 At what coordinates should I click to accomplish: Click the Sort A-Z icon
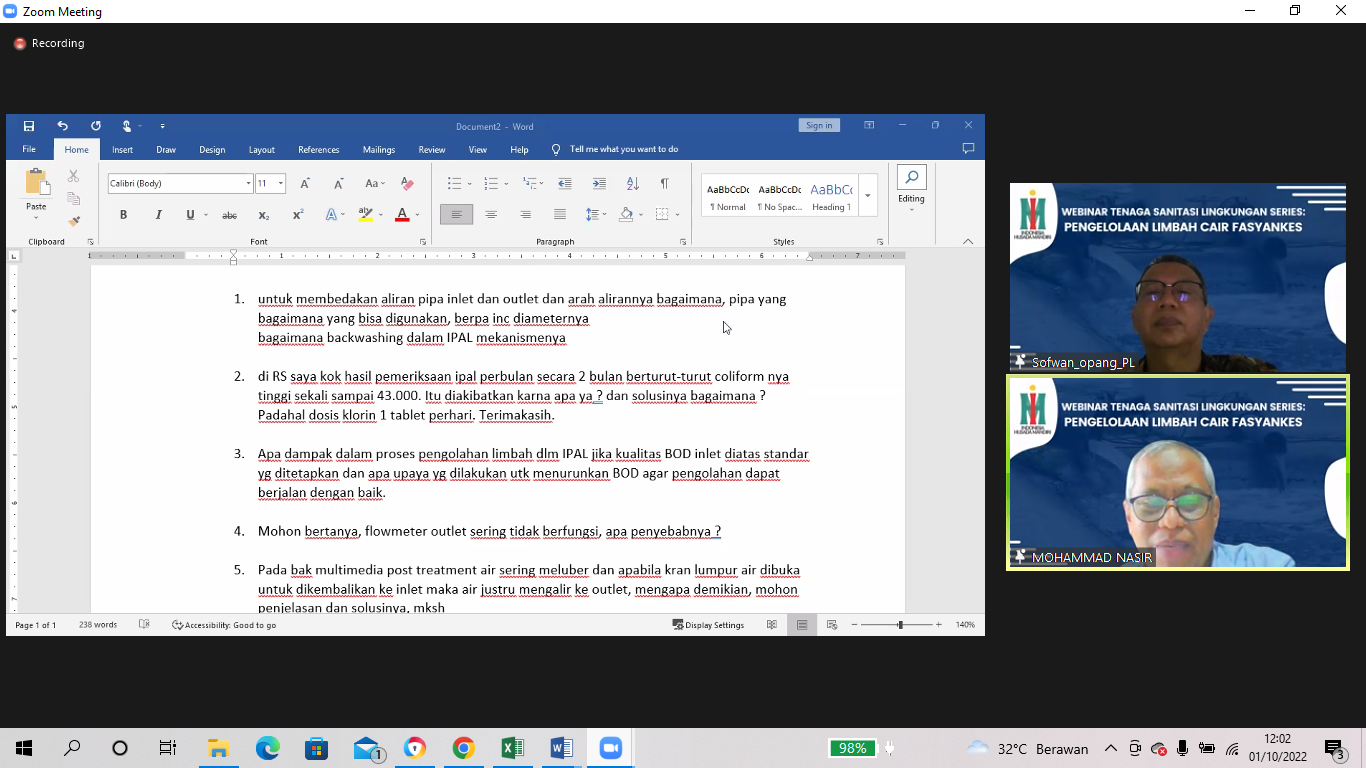632,184
